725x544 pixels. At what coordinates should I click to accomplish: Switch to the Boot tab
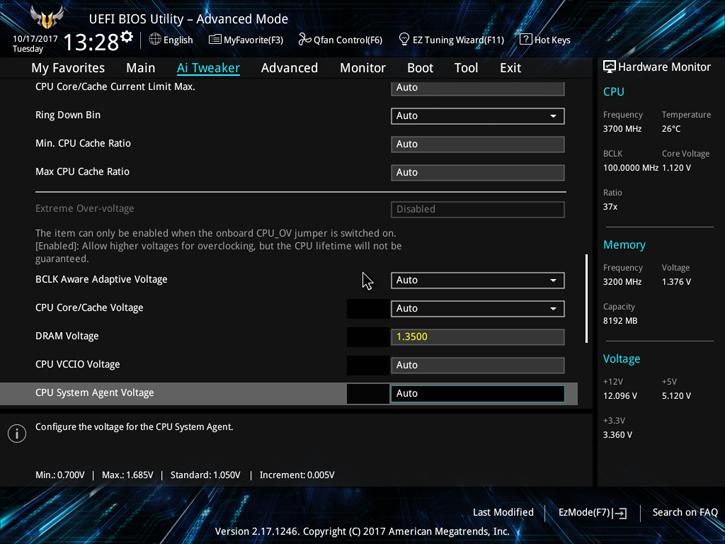pos(420,68)
